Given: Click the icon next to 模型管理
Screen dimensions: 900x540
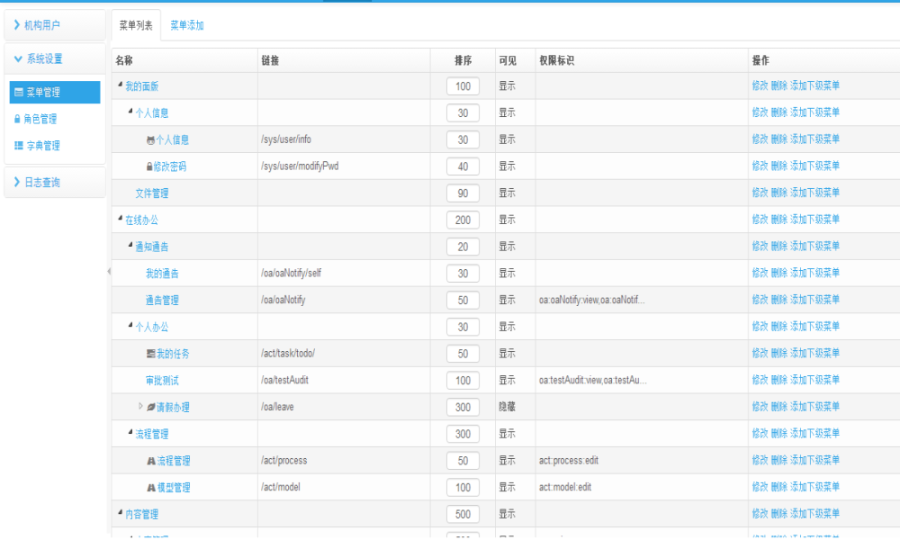Looking at the screenshot, I should click(150, 487).
